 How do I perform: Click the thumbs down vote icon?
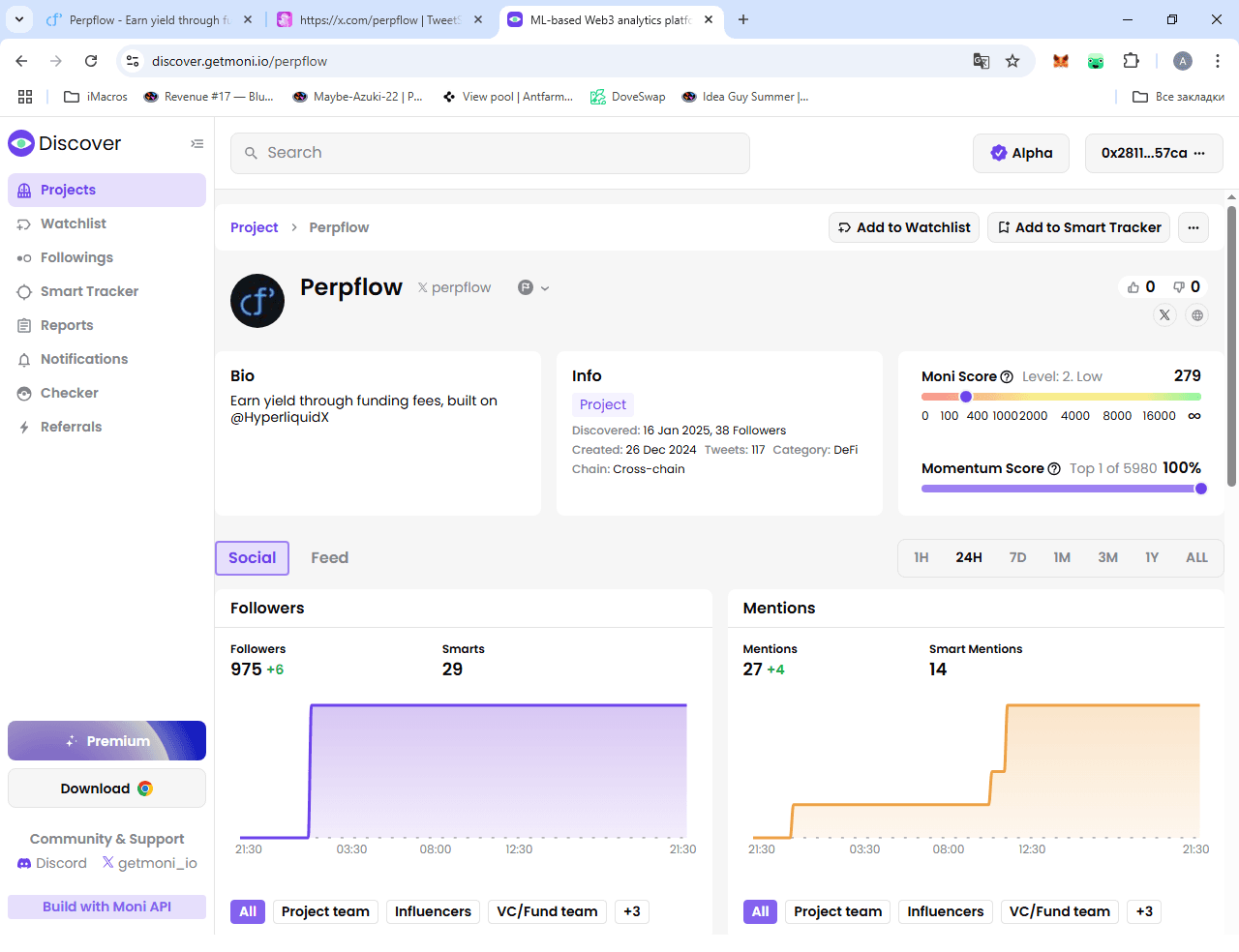pos(1179,287)
